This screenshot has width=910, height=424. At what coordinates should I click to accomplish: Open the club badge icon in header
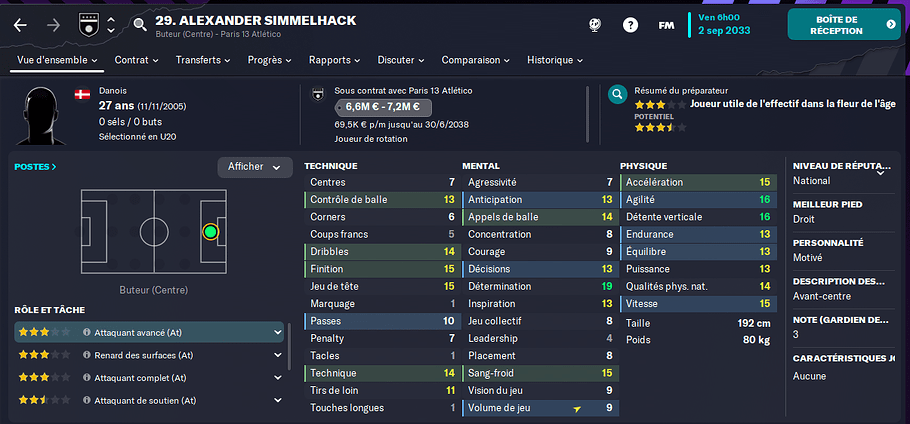coord(89,25)
